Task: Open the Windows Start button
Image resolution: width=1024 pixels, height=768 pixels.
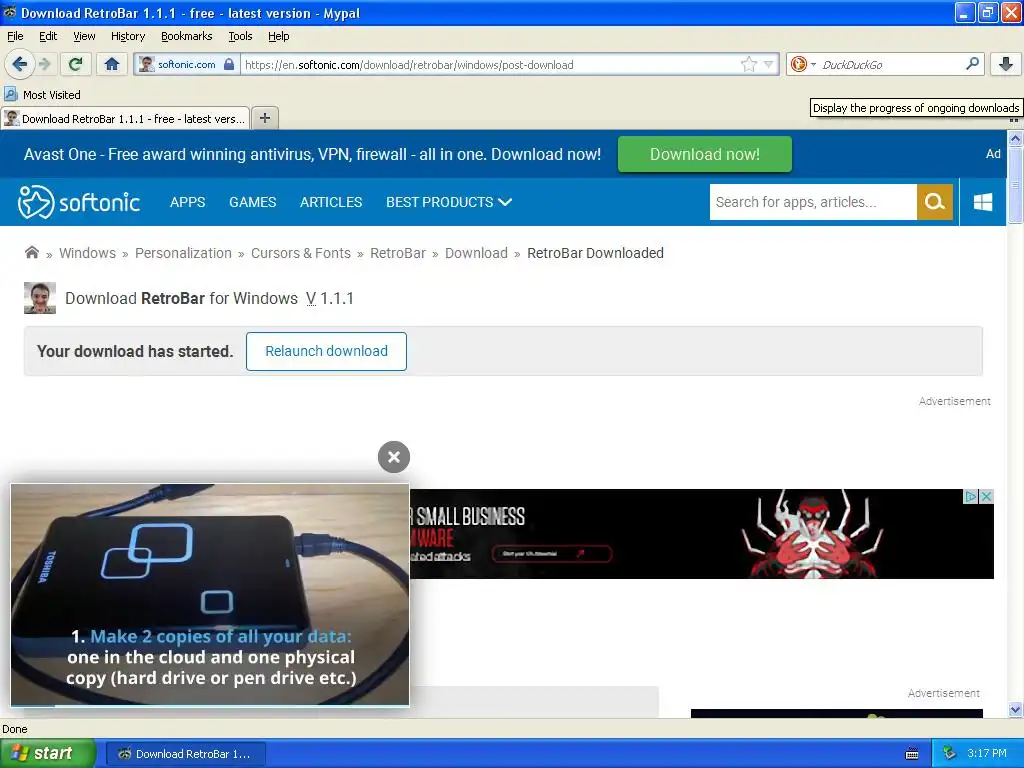Action: coord(48,754)
